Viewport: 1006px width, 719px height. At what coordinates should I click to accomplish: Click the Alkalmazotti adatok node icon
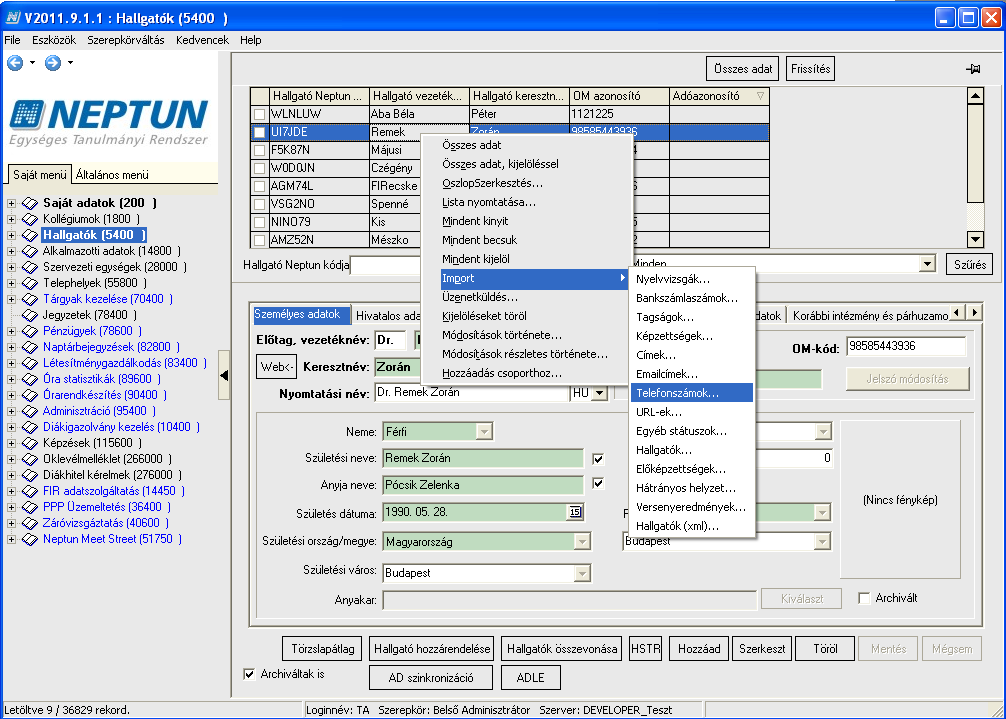pos(30,251)
